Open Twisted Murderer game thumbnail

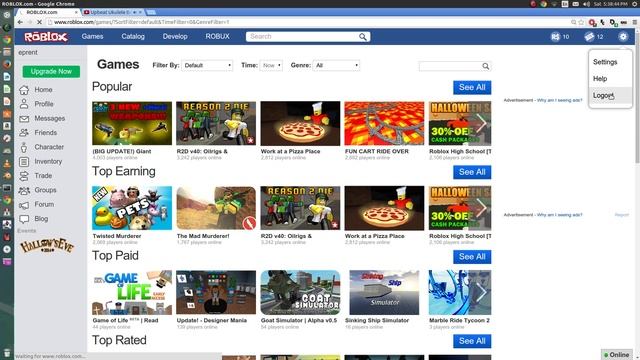[132, 208]
